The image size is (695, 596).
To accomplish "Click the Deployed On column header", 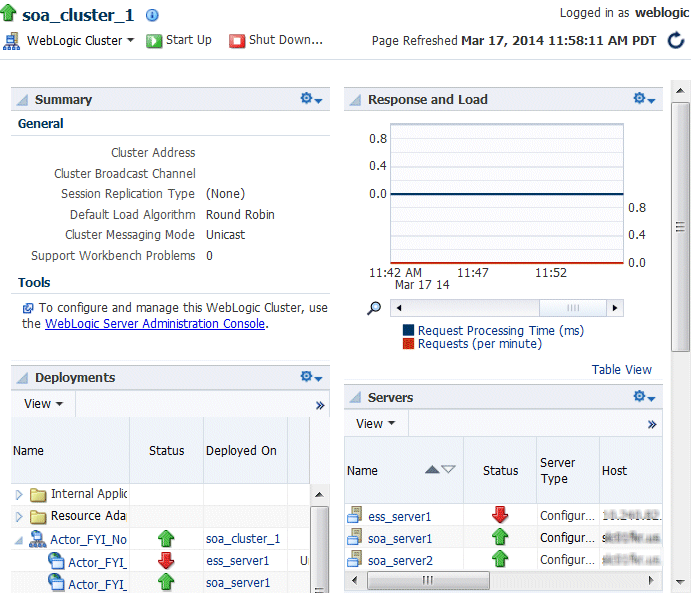I will (246, 451).
